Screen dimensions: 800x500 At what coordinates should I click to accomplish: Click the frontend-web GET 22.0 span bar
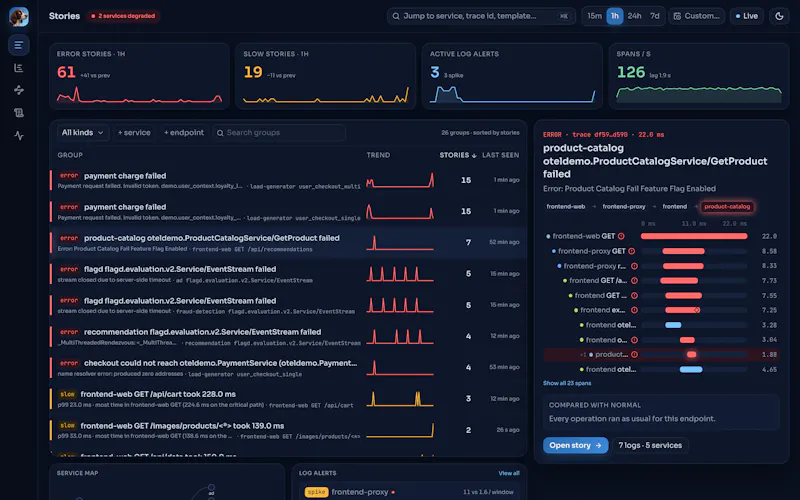(694, 236)
